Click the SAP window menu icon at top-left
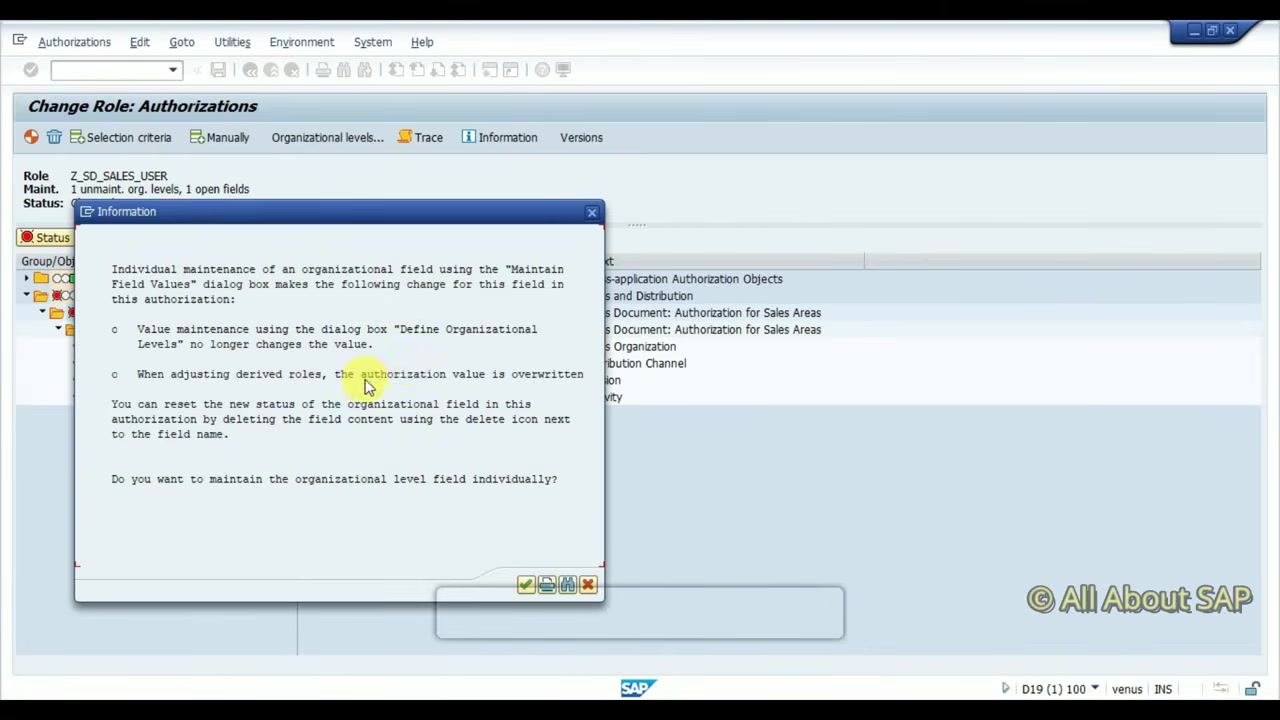This screenshot has width=1280, height=720. 19,41
